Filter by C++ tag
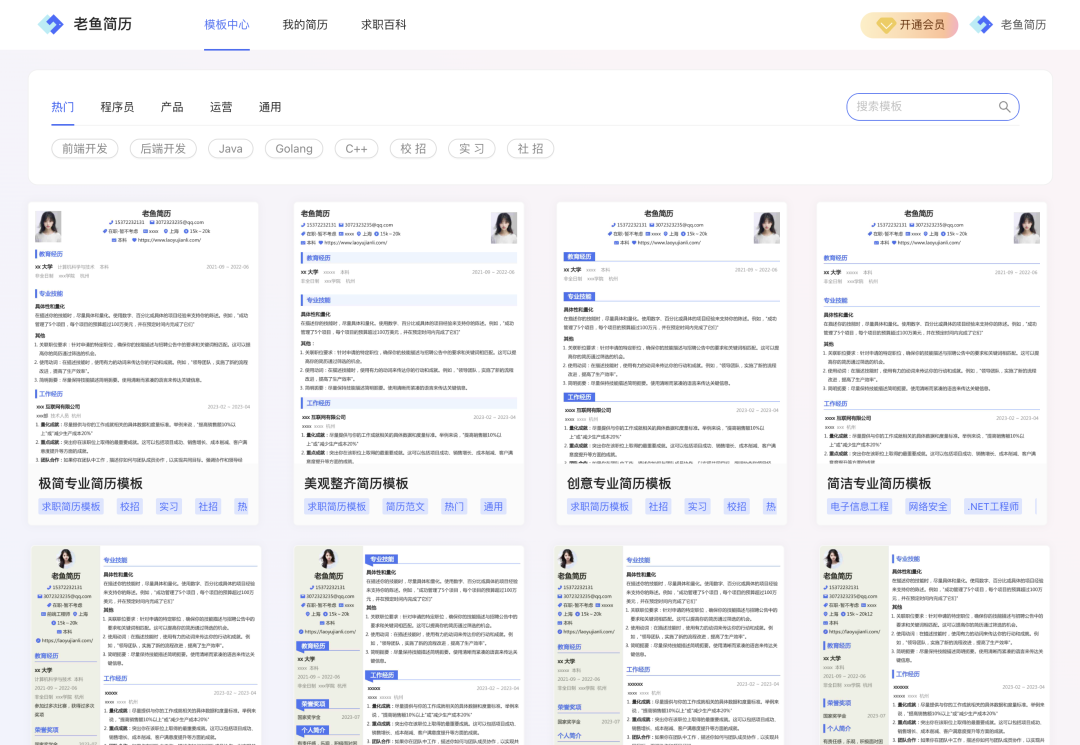 point(357,149)
